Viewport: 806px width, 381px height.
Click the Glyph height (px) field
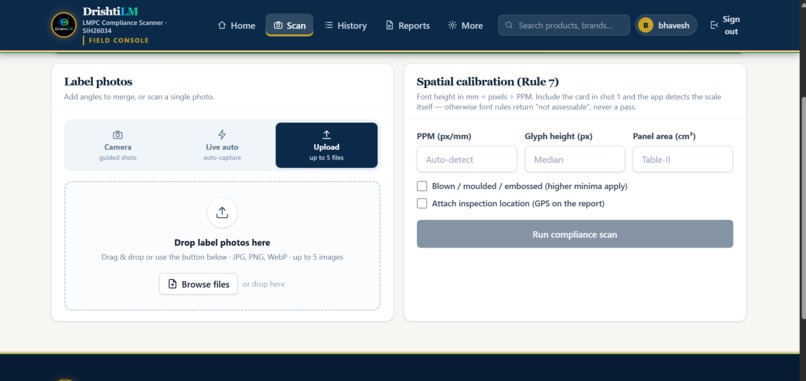point(575,159)
